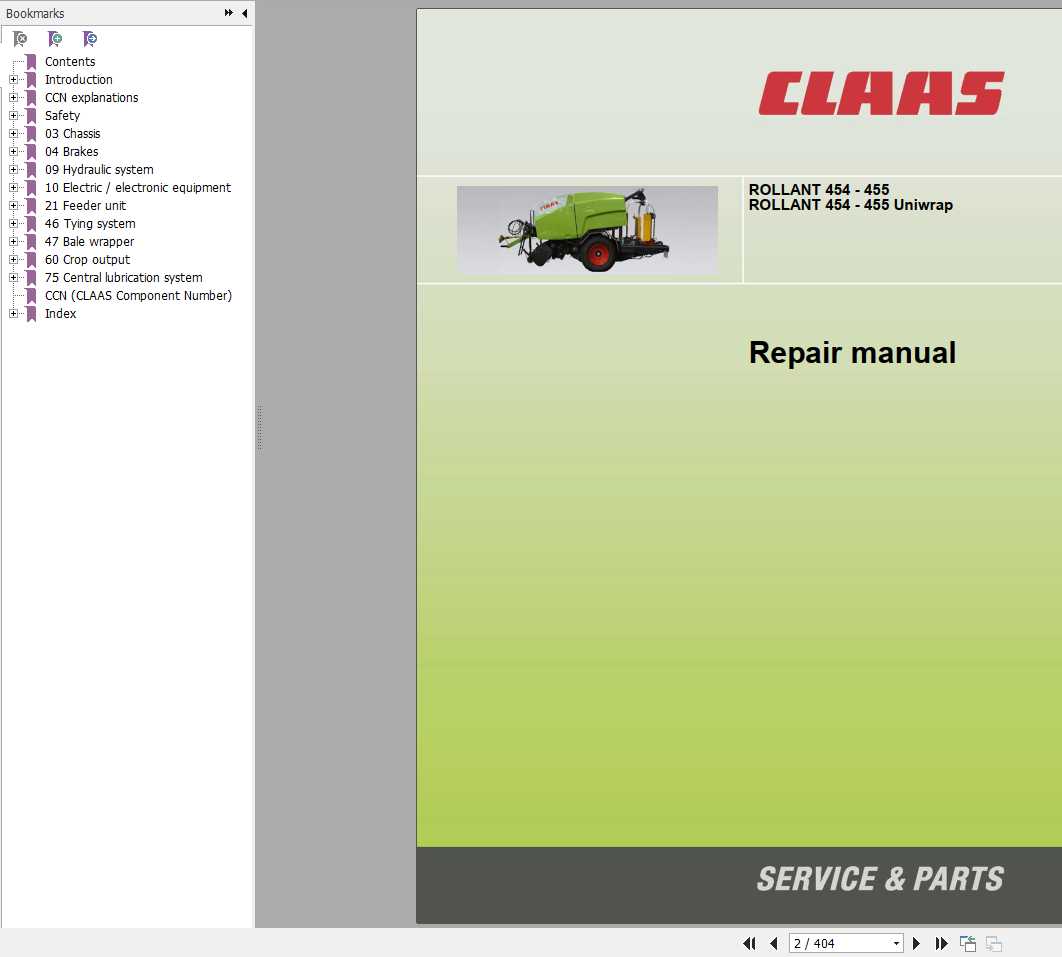1062x957 pixels.
Task: Click the baler machine image on the cover
Action: point(587,230)
